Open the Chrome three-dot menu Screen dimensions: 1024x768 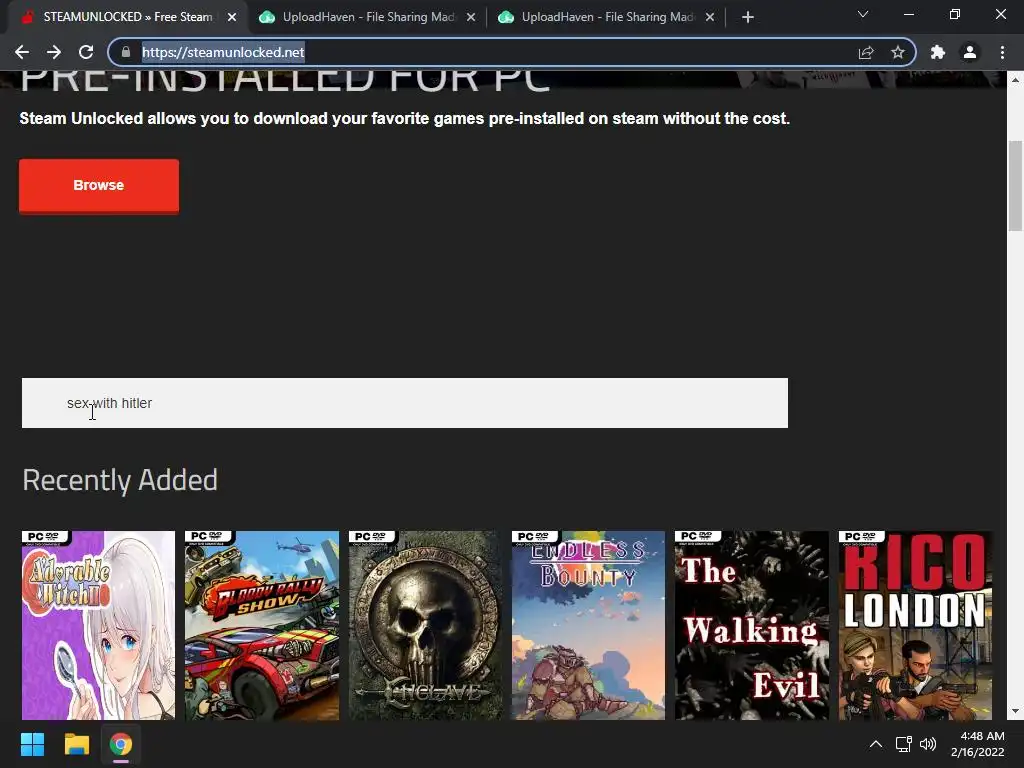point(1002,52)
